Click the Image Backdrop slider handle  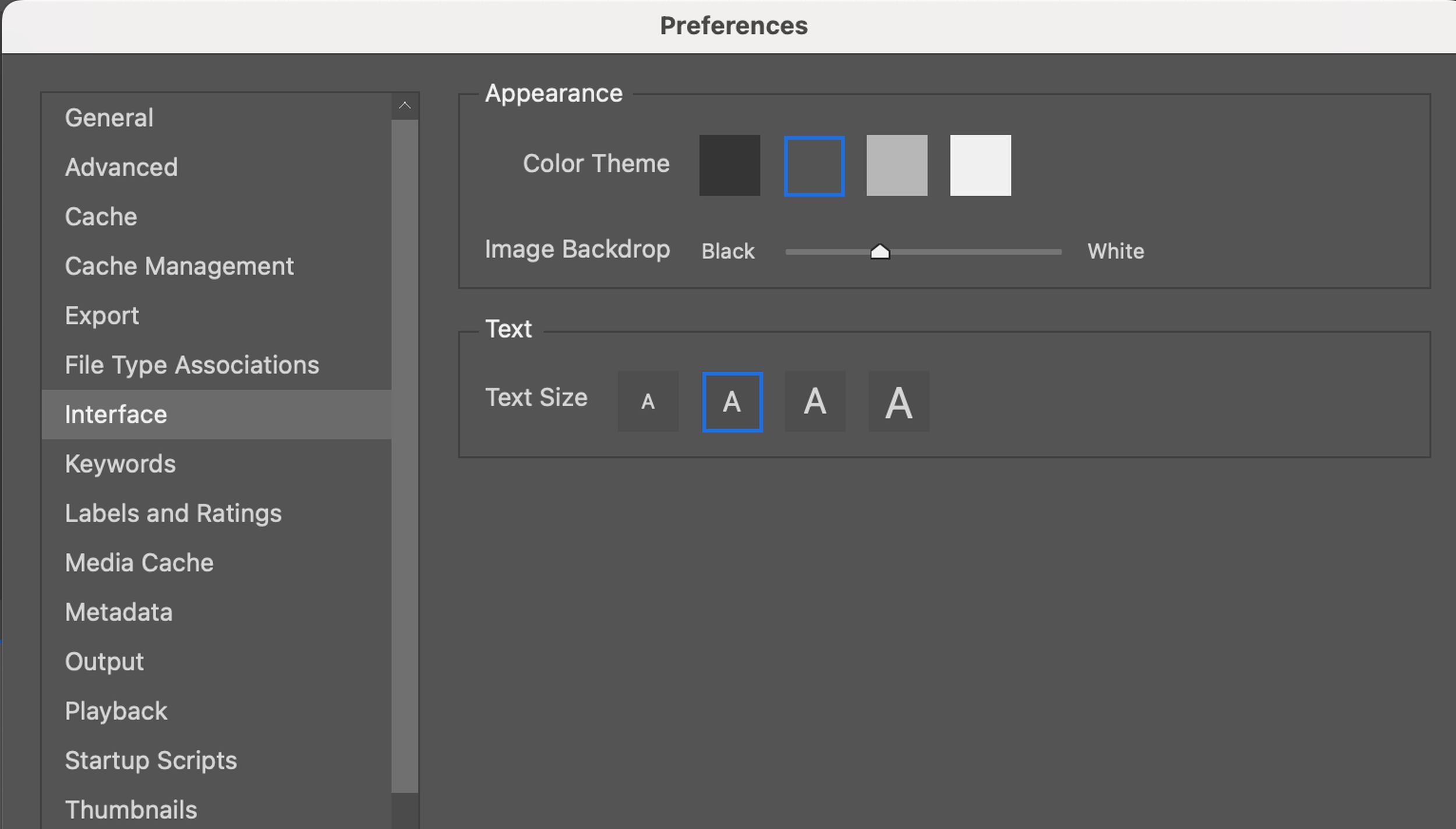(x=879, y=252)
